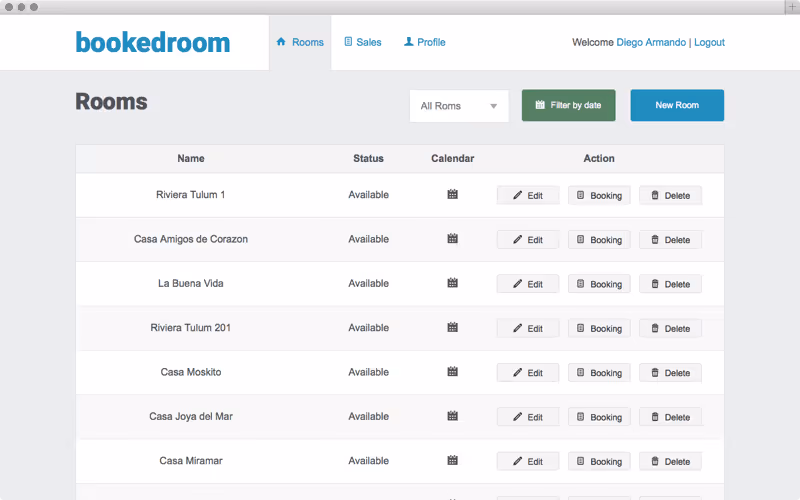Click the Action column header
The height and width of the screenshot is (500, 800).
point(599,158)
